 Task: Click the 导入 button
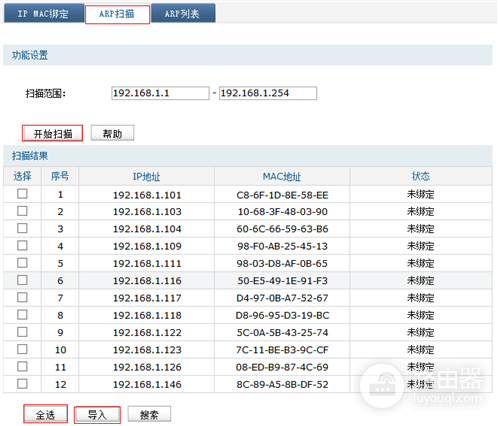pyautogui.click(x=97, y=415)
